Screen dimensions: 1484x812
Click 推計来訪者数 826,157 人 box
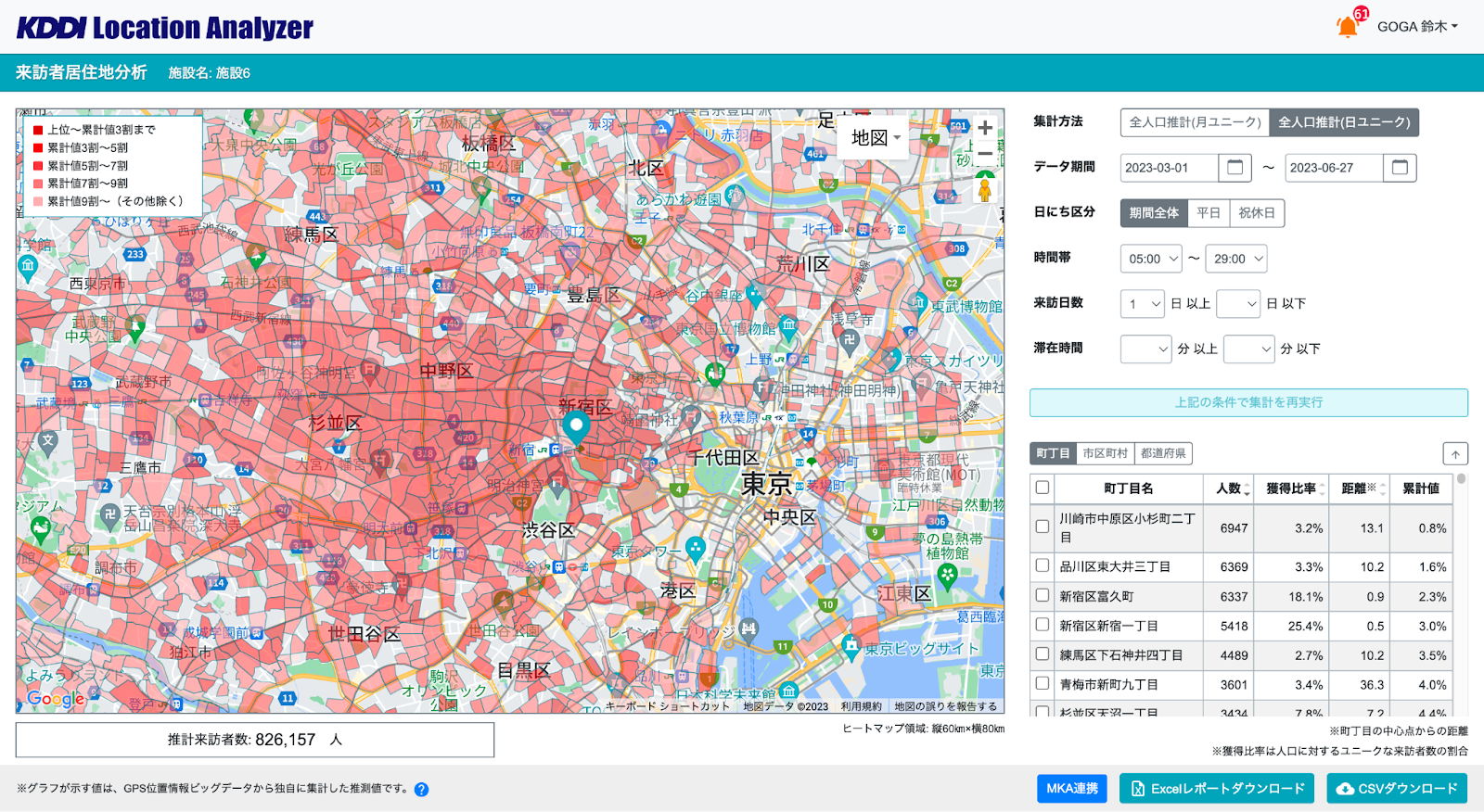pyautogui.click(x=255, y=740)
